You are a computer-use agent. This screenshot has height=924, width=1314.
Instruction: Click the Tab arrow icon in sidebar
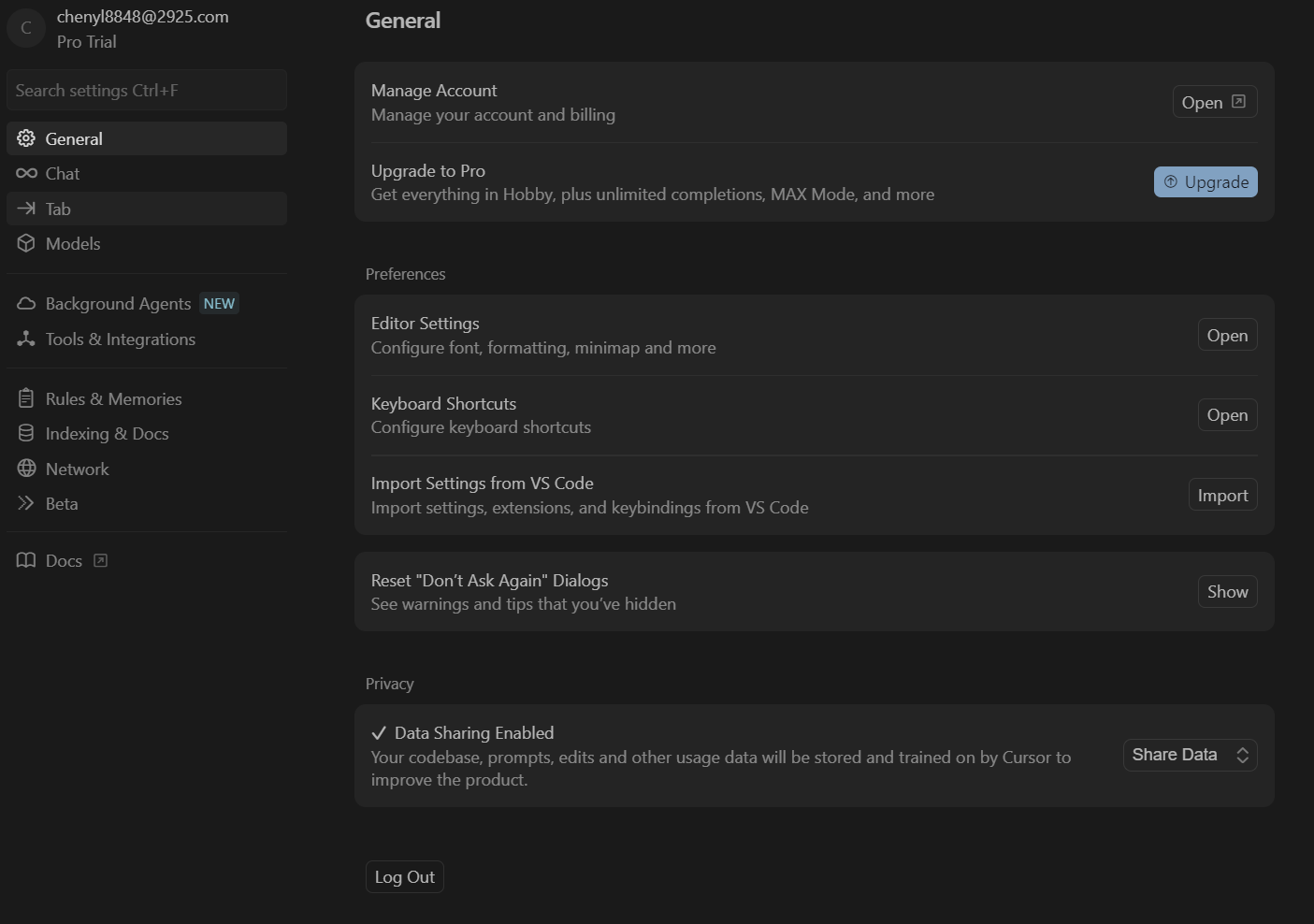click(26, 209)
